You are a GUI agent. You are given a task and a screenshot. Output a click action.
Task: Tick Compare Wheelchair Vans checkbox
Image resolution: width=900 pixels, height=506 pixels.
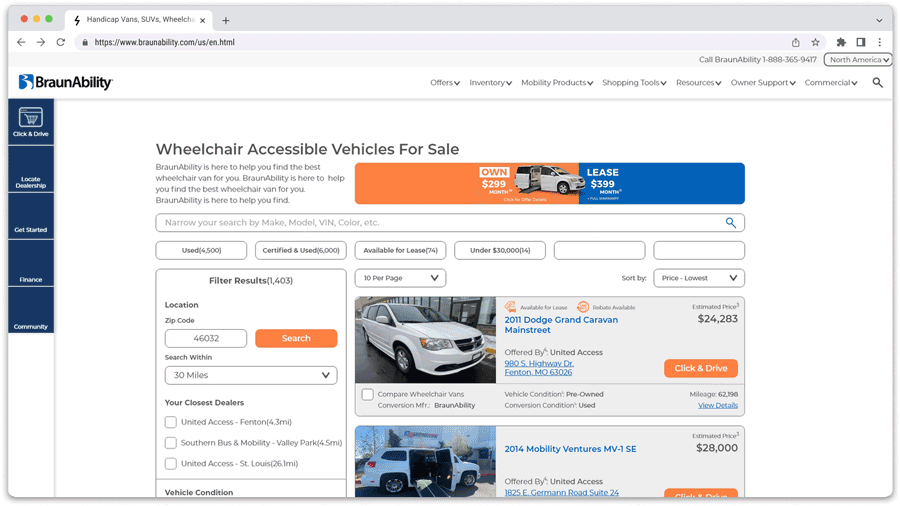(x=367, y=394)
